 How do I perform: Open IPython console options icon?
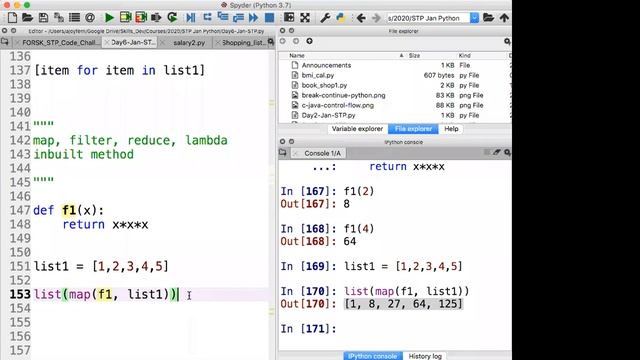click(x=507, y=152)
